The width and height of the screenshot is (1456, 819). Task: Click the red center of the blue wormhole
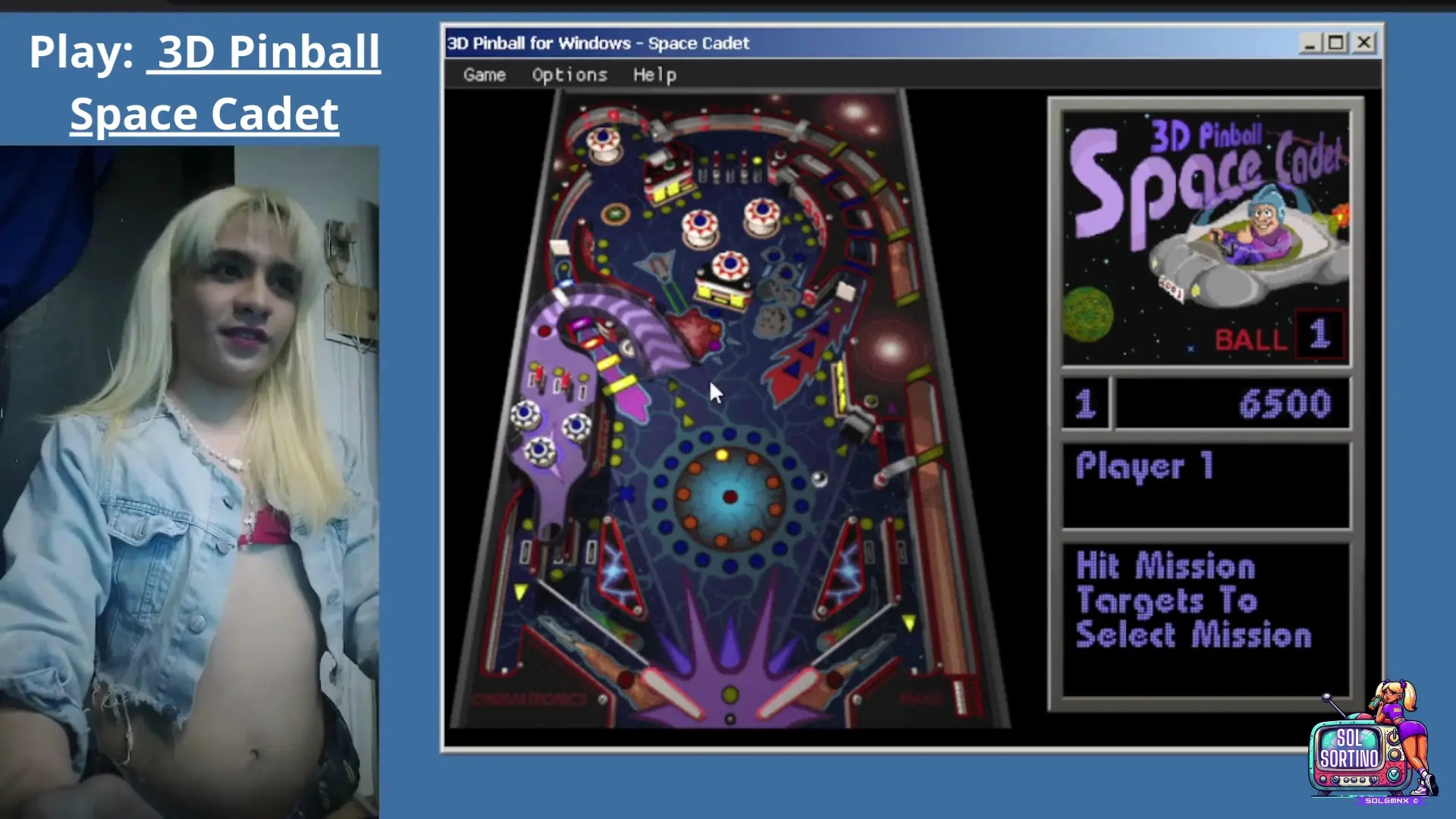[730, 497]
